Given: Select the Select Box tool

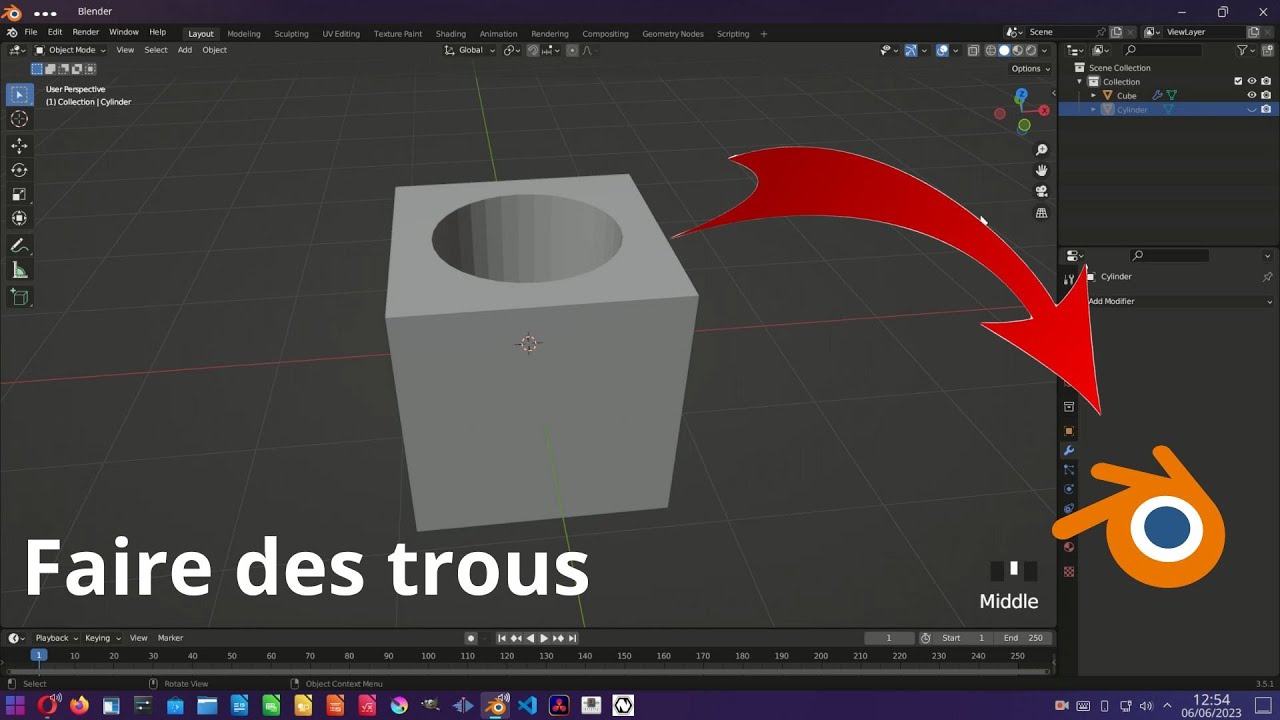Looking at the screenshot, I should [19, 95].
